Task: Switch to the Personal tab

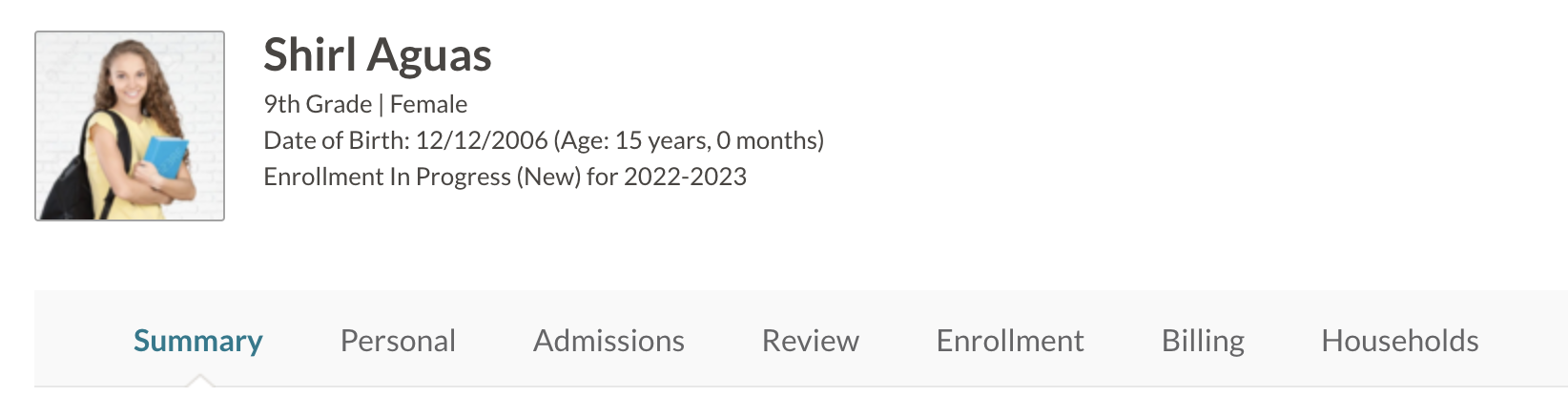Action: [398, 341]
